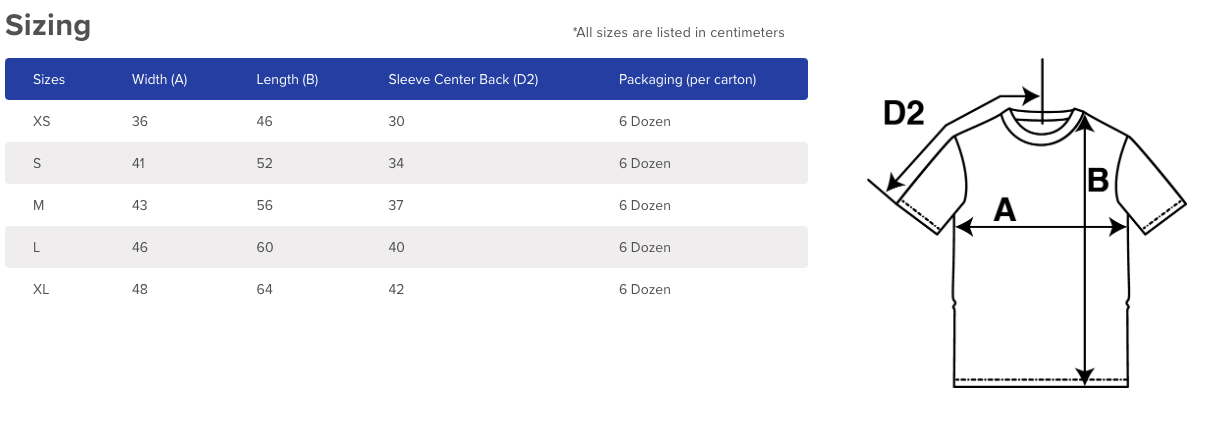This screenshot has width=1224, height=444.
Task: Select the XL size row label
Action: pos(41,289)
